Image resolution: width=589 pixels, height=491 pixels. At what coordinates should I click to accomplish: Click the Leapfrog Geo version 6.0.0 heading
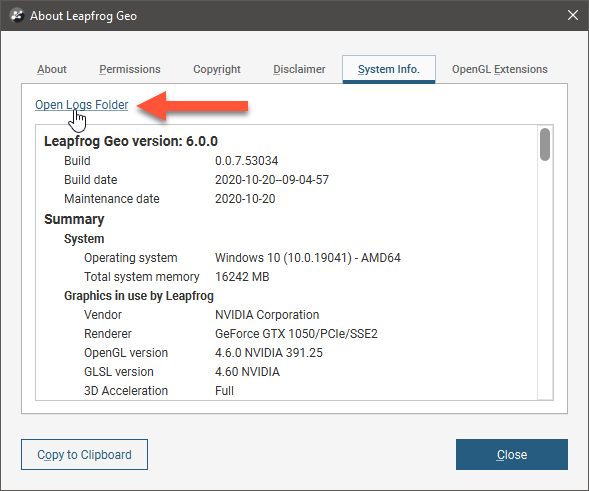[131, 141]
